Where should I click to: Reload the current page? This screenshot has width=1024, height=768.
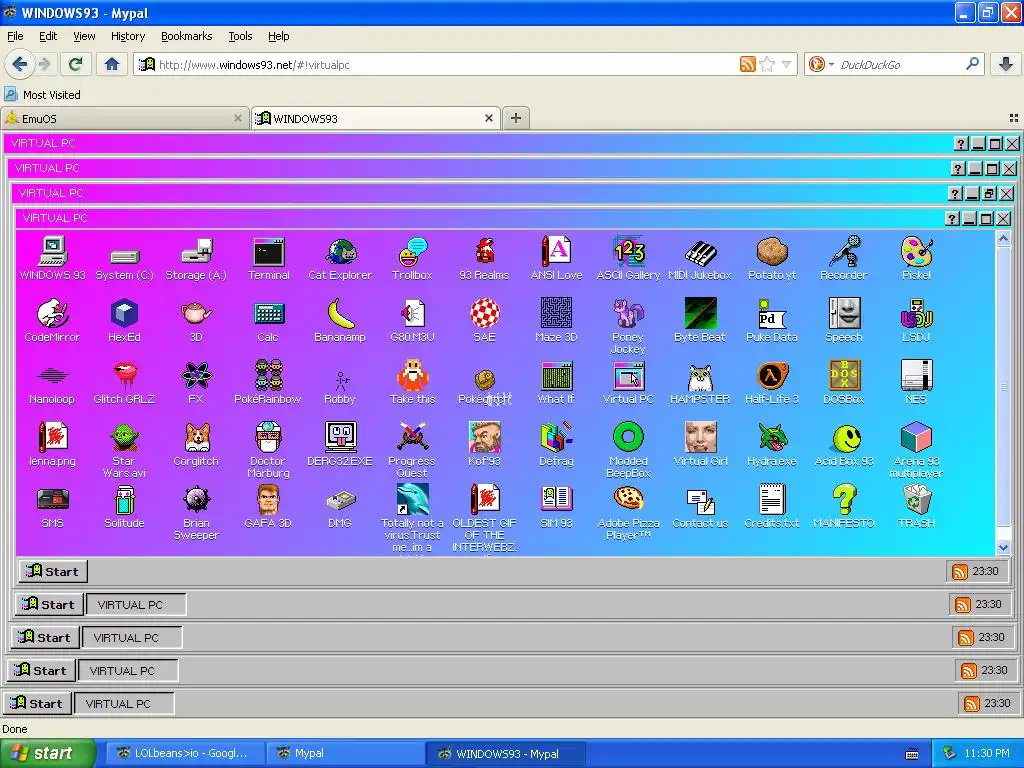[x=75, y=64]
